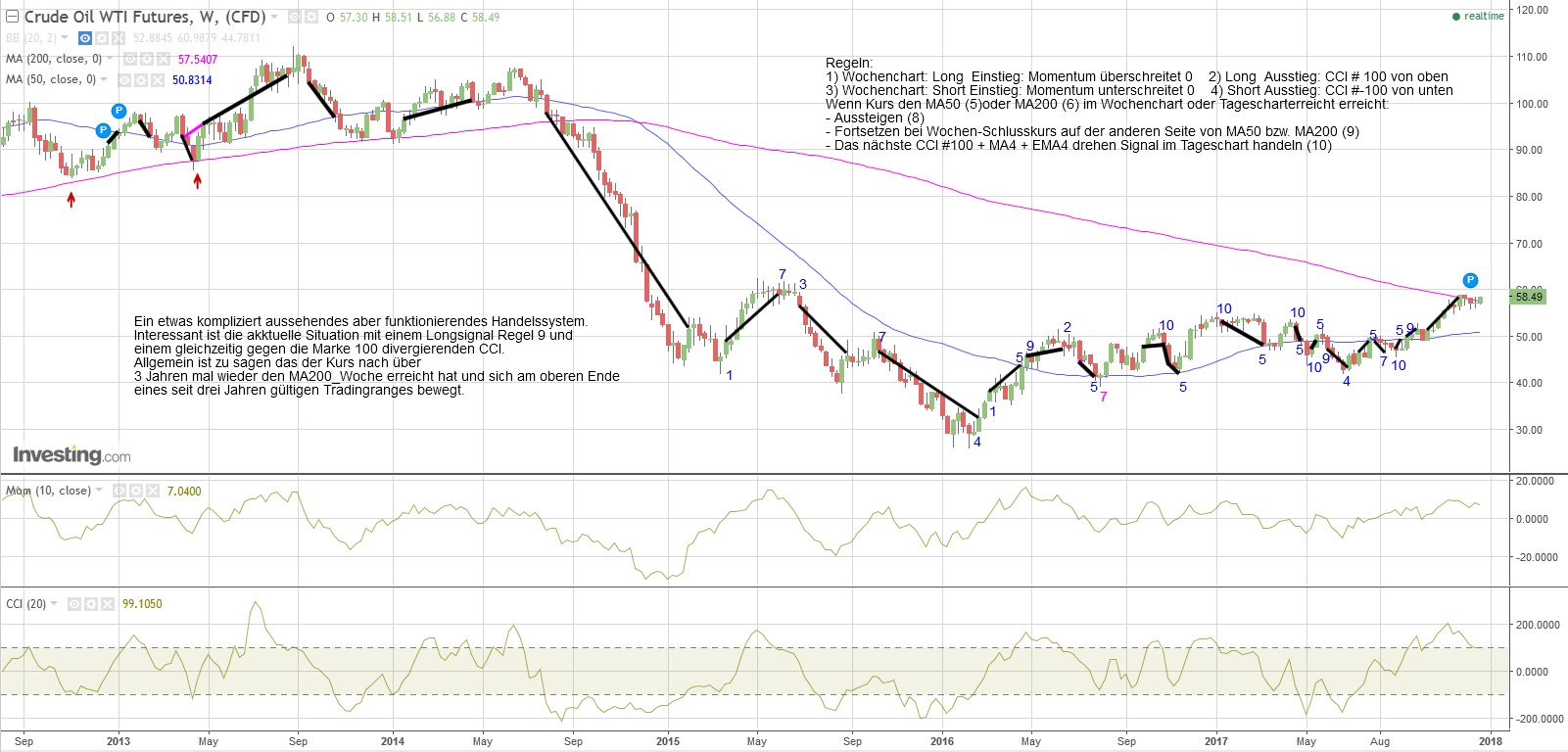Open dropdown arrow beside Mom (10, close)
The width and height of the screenshot is (1568, 752).
98,491
